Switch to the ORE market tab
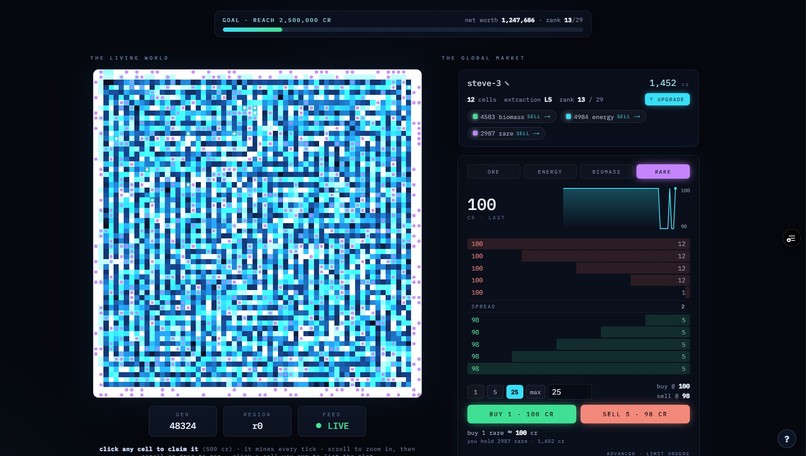 click(x=493, y=172)
